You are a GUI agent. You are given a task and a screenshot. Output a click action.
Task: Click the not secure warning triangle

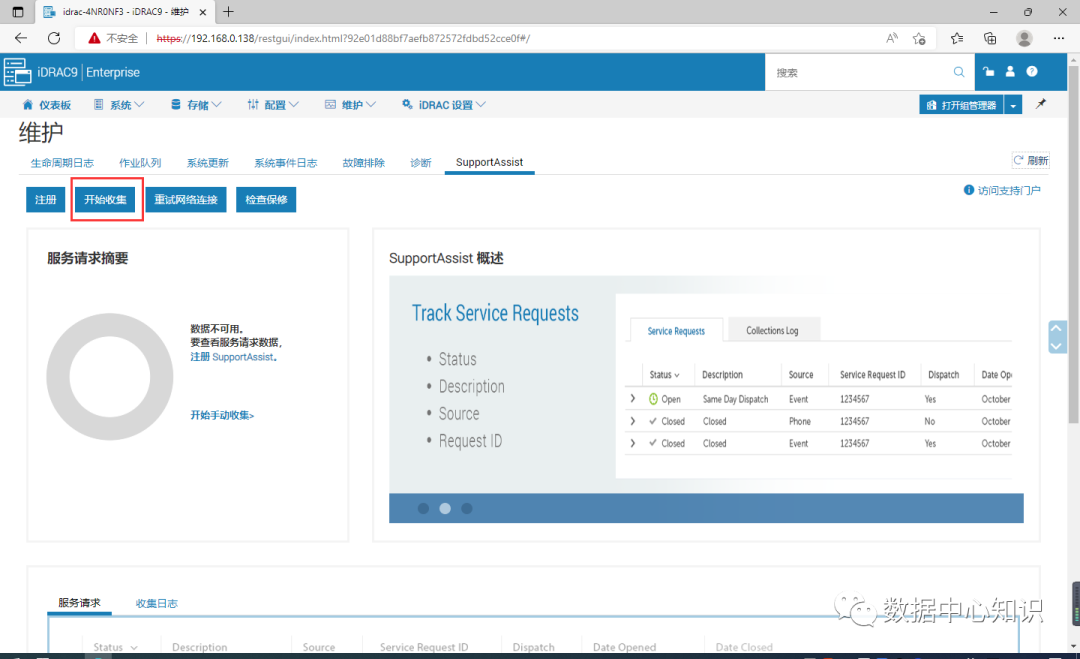[94, 39]
